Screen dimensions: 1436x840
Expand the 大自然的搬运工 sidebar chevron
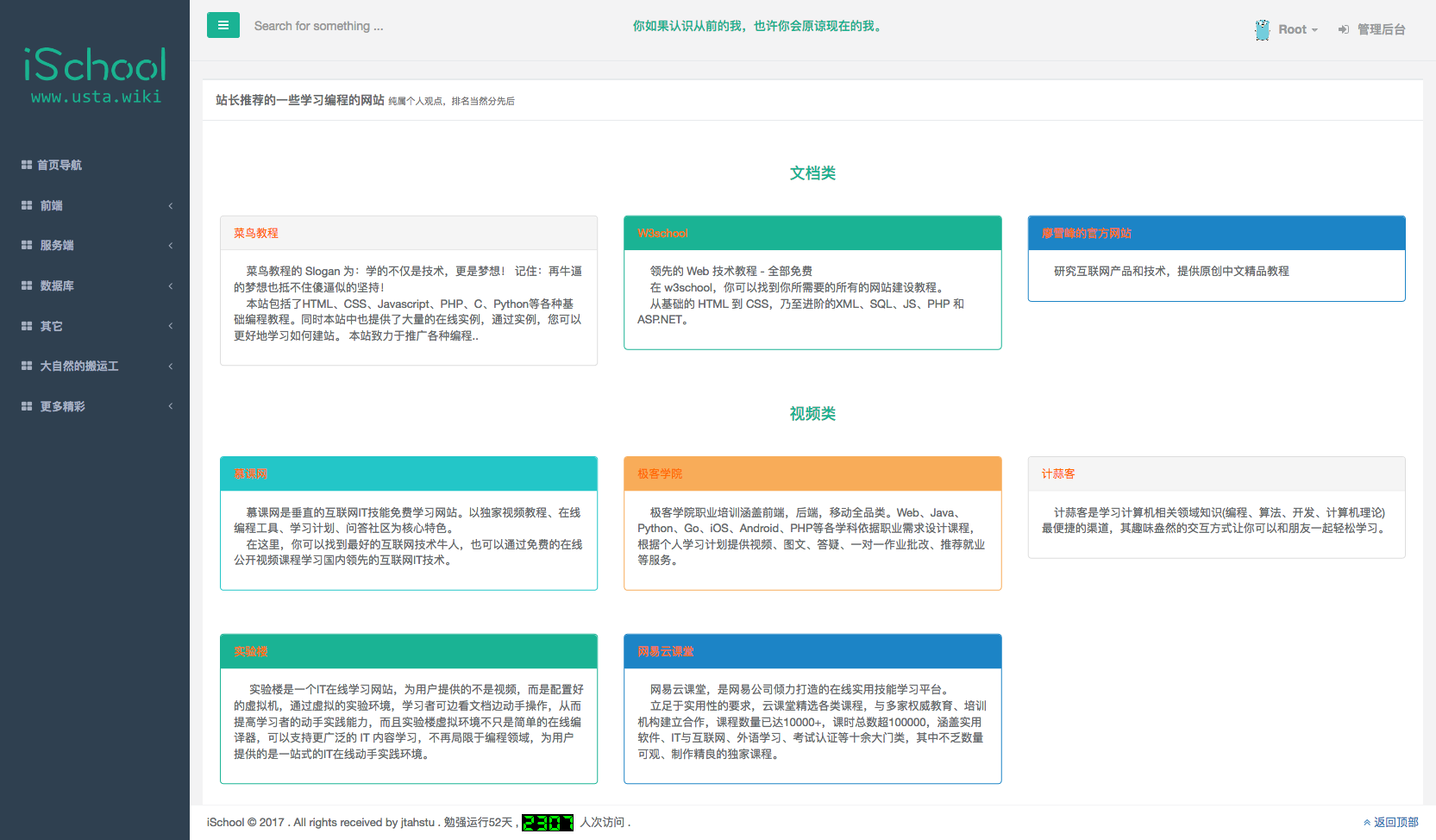click(171, 366)
